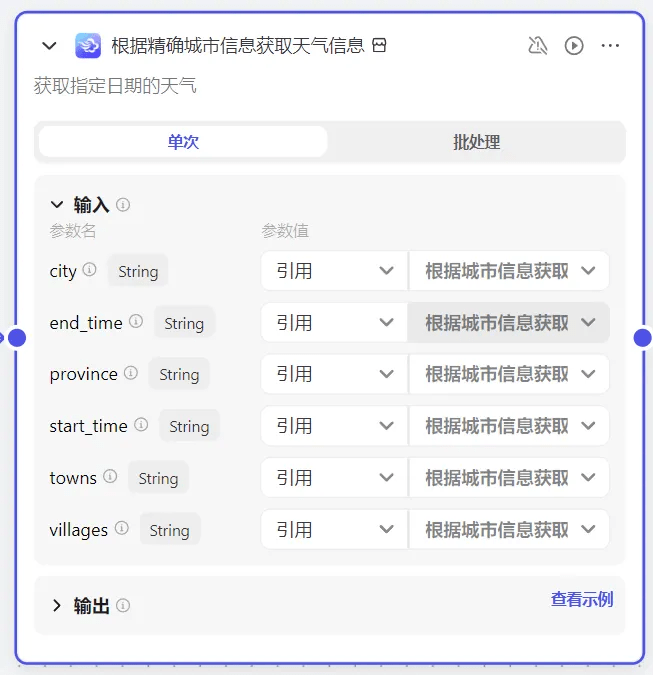Click the info icon beside end_time
This screenshot has height=675, width=653.
click(x=136, y=321)
